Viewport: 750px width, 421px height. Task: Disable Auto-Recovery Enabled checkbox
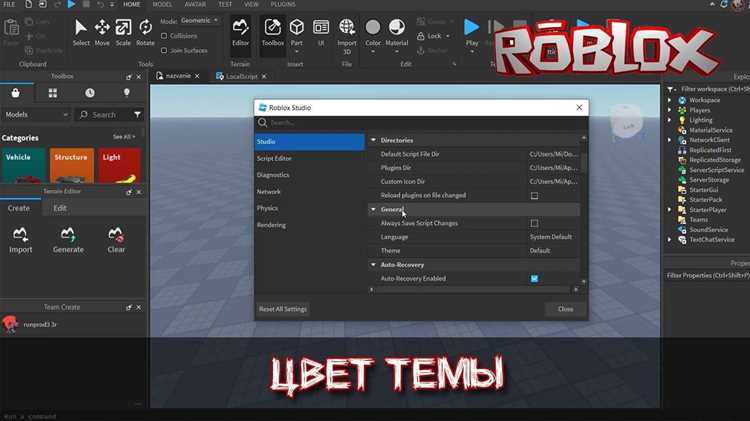(534, 278)
